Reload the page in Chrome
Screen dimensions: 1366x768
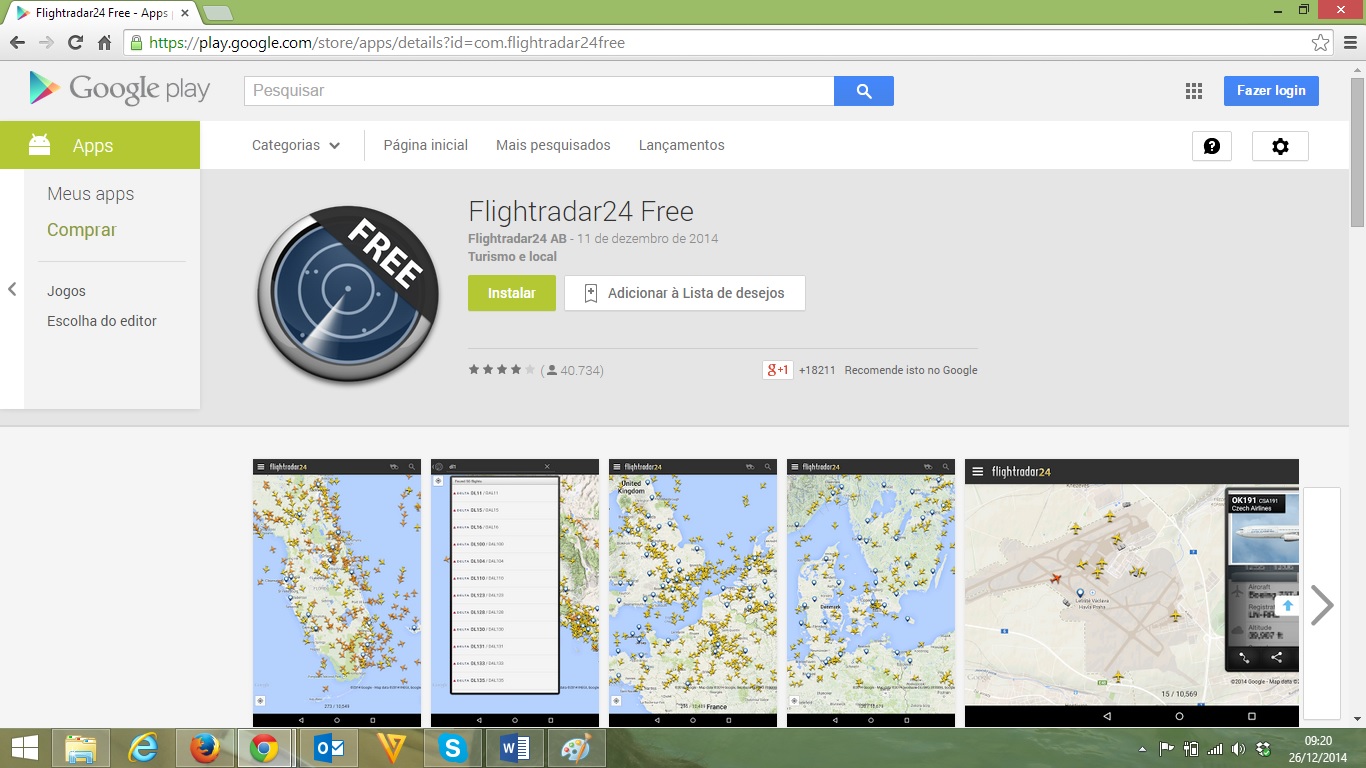75,43
